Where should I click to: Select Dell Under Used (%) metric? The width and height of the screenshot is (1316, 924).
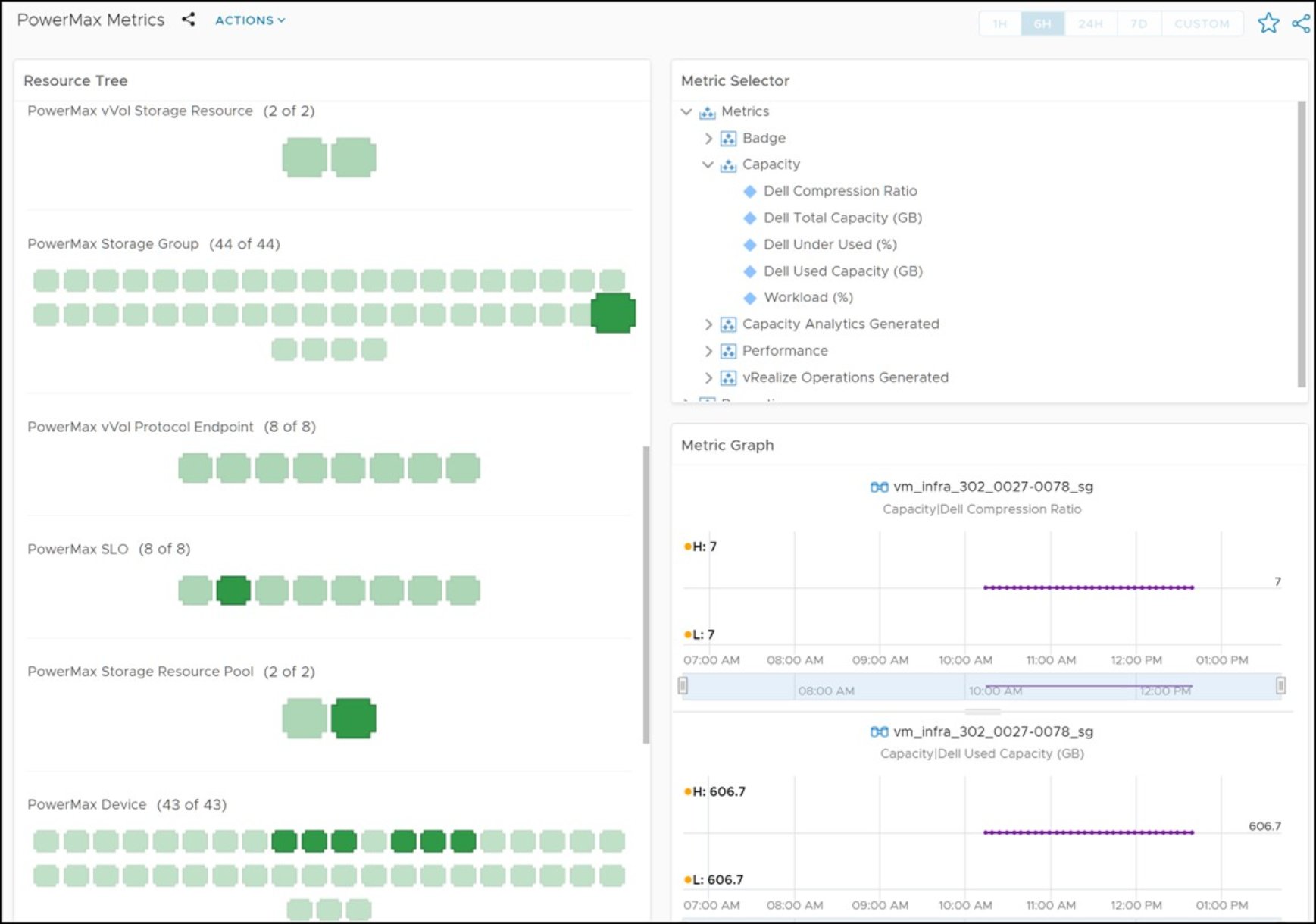click(830, 244)
